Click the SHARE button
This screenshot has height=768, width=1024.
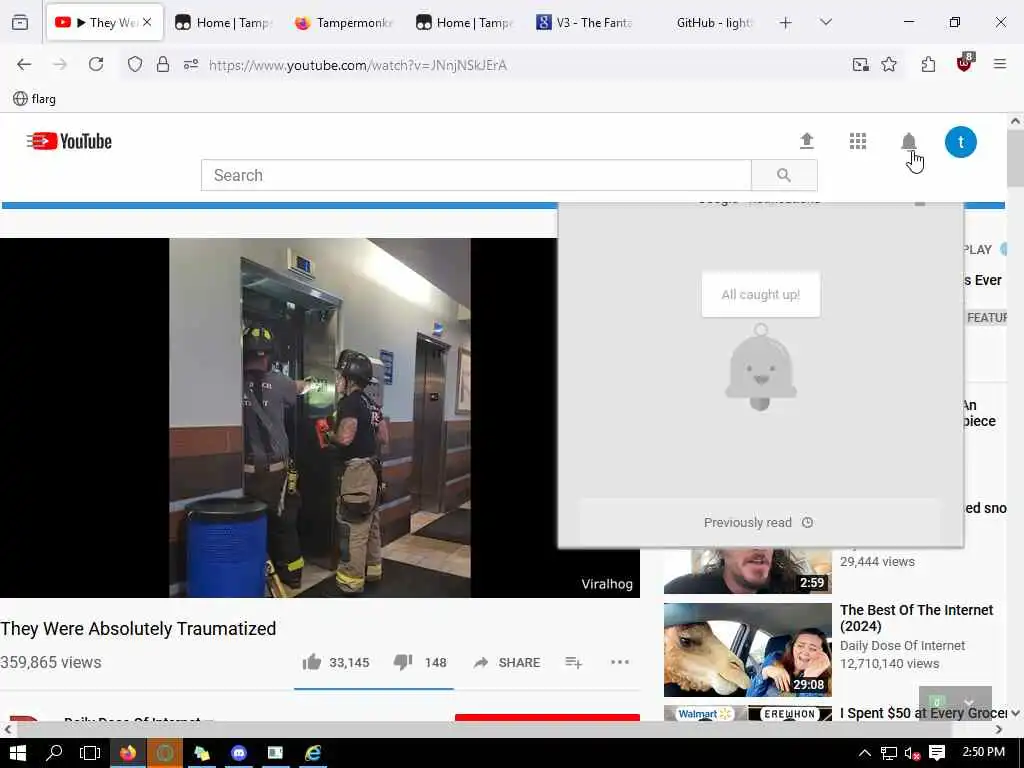[507, 662]
